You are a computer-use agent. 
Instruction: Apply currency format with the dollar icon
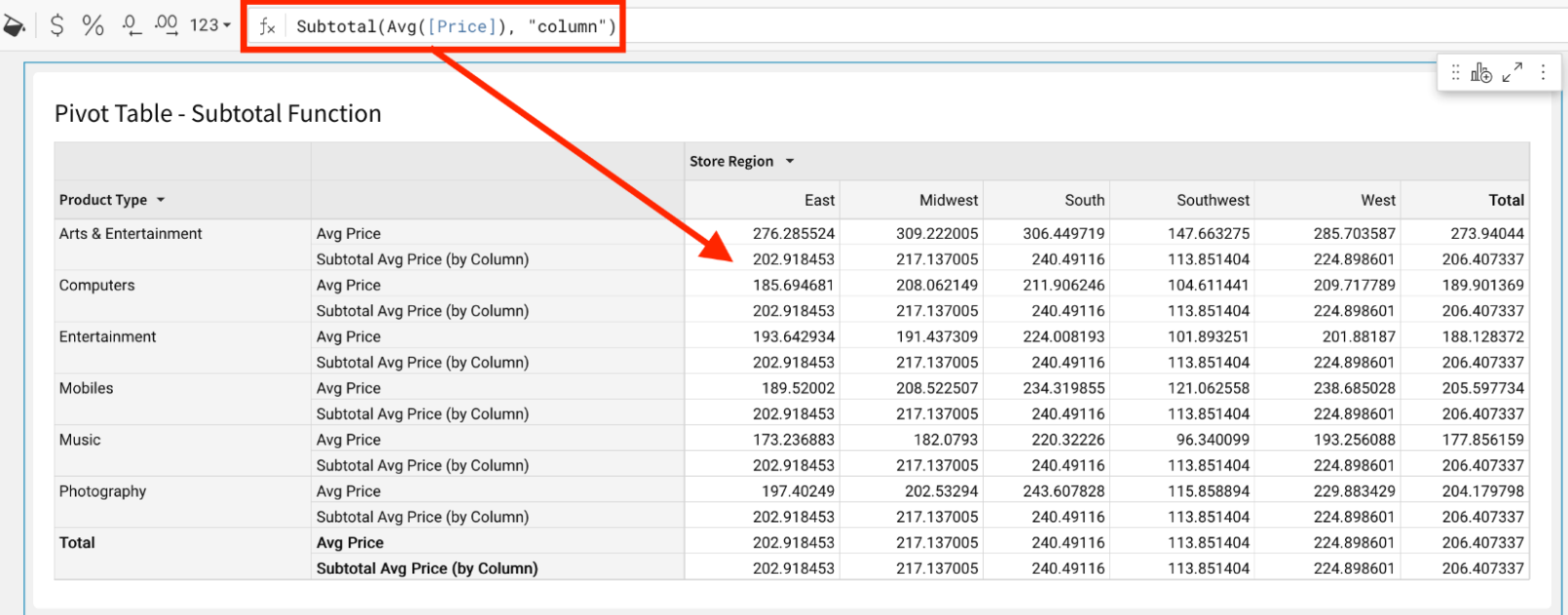click(57, 26)
